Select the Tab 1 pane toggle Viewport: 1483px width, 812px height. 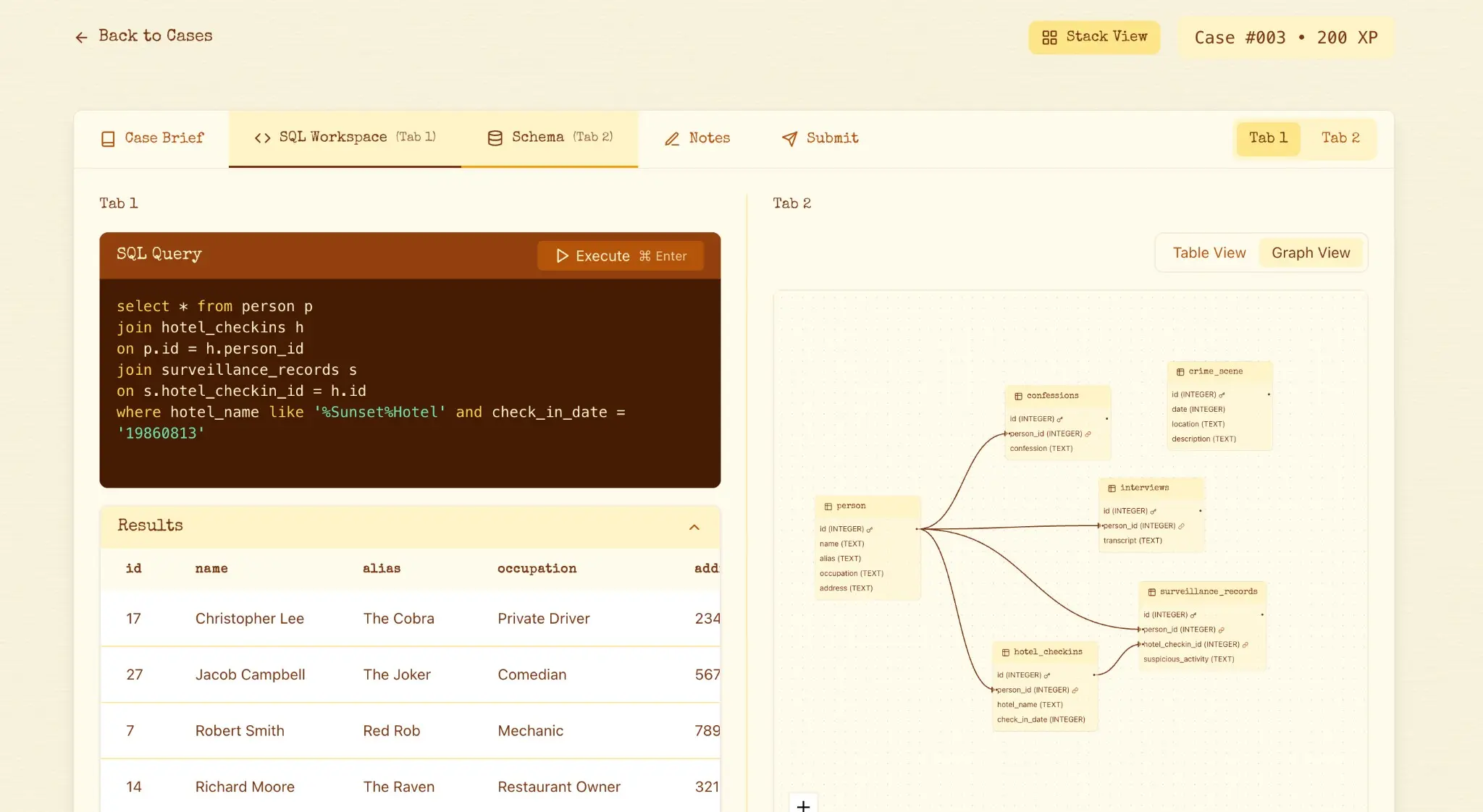pyautogui.click(x=1268, y=138)
